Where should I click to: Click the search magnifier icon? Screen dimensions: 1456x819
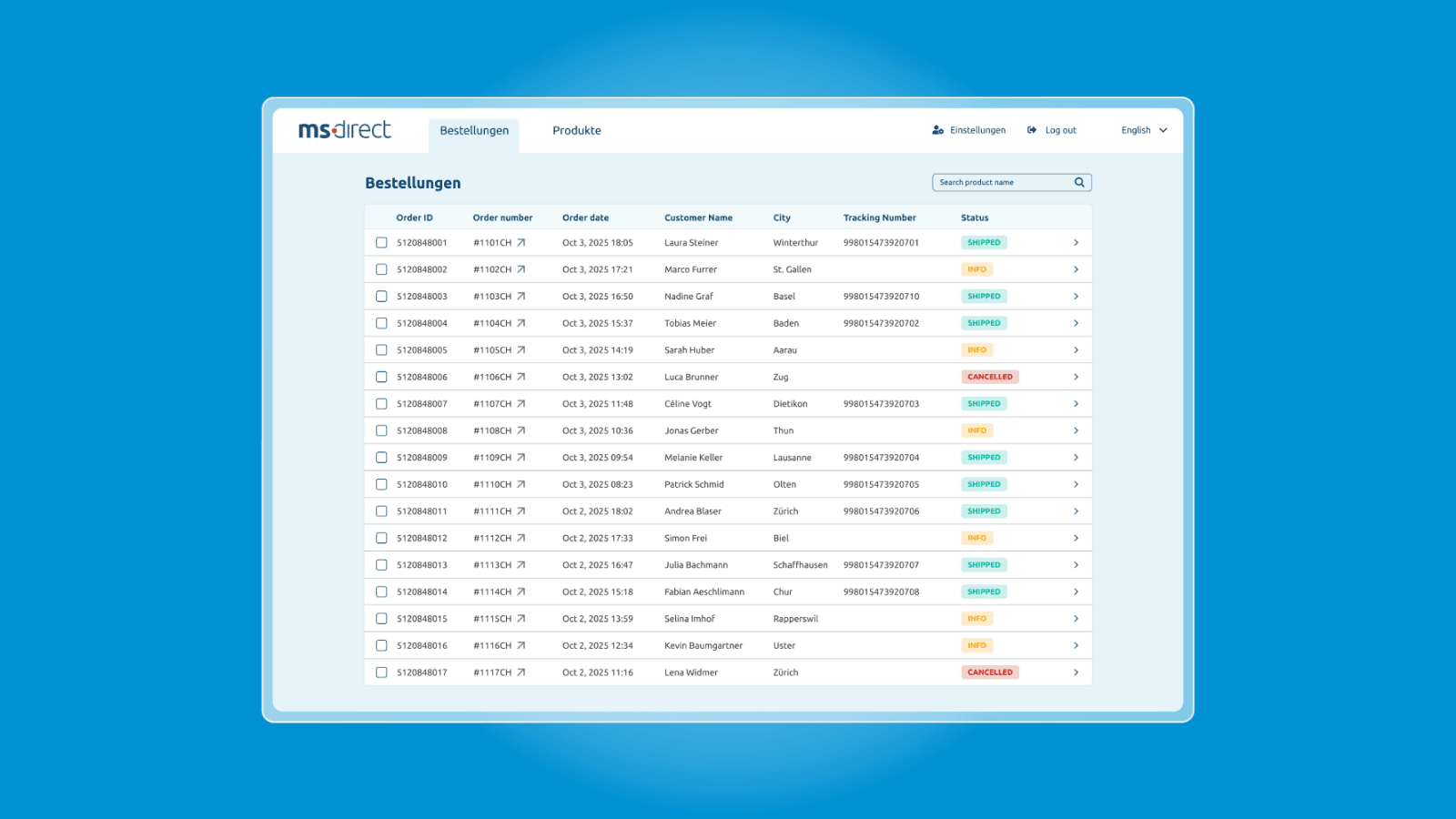tap(1079, 182)
